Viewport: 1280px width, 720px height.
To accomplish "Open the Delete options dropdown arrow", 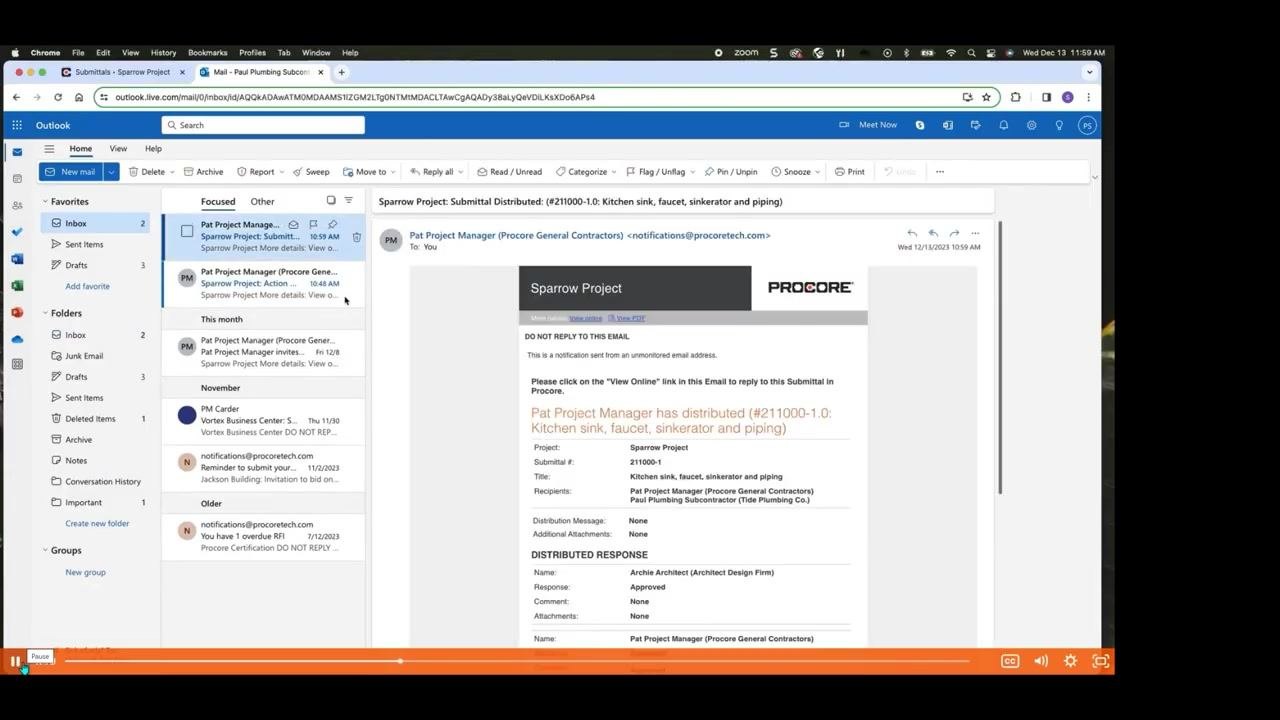I will (172, 172).
